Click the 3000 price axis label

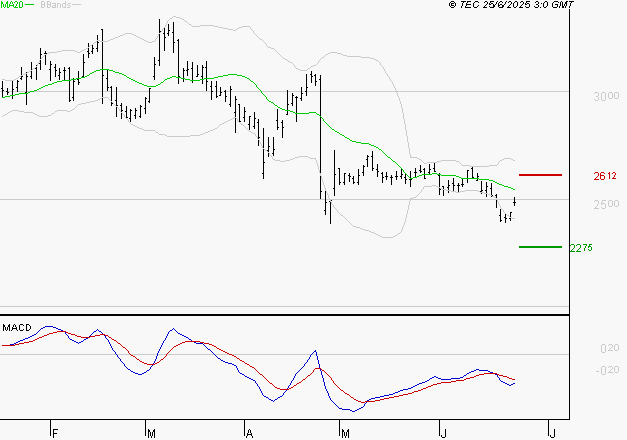(604, 97)
